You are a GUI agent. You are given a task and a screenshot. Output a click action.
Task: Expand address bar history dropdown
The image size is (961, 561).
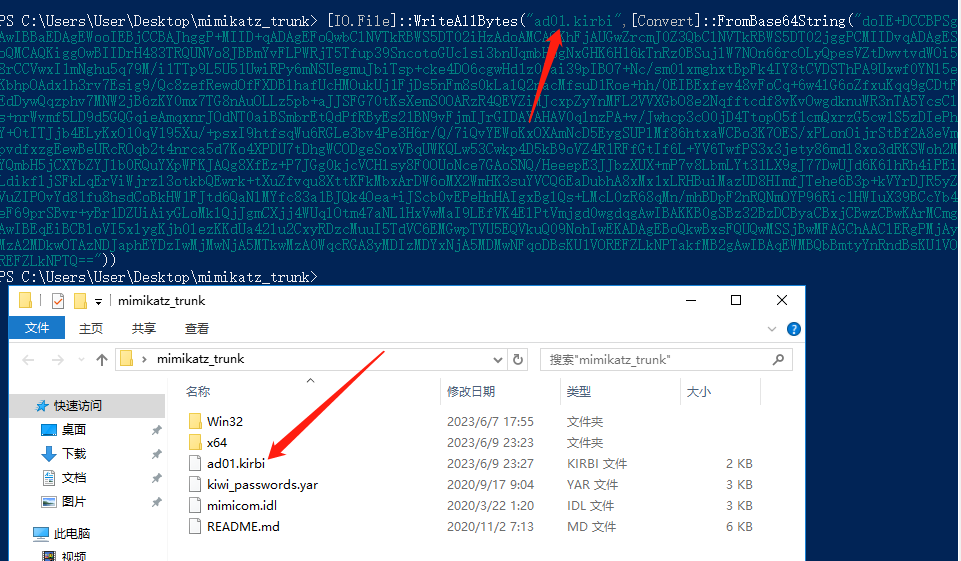pyautogui.click(x=498, y=360)
